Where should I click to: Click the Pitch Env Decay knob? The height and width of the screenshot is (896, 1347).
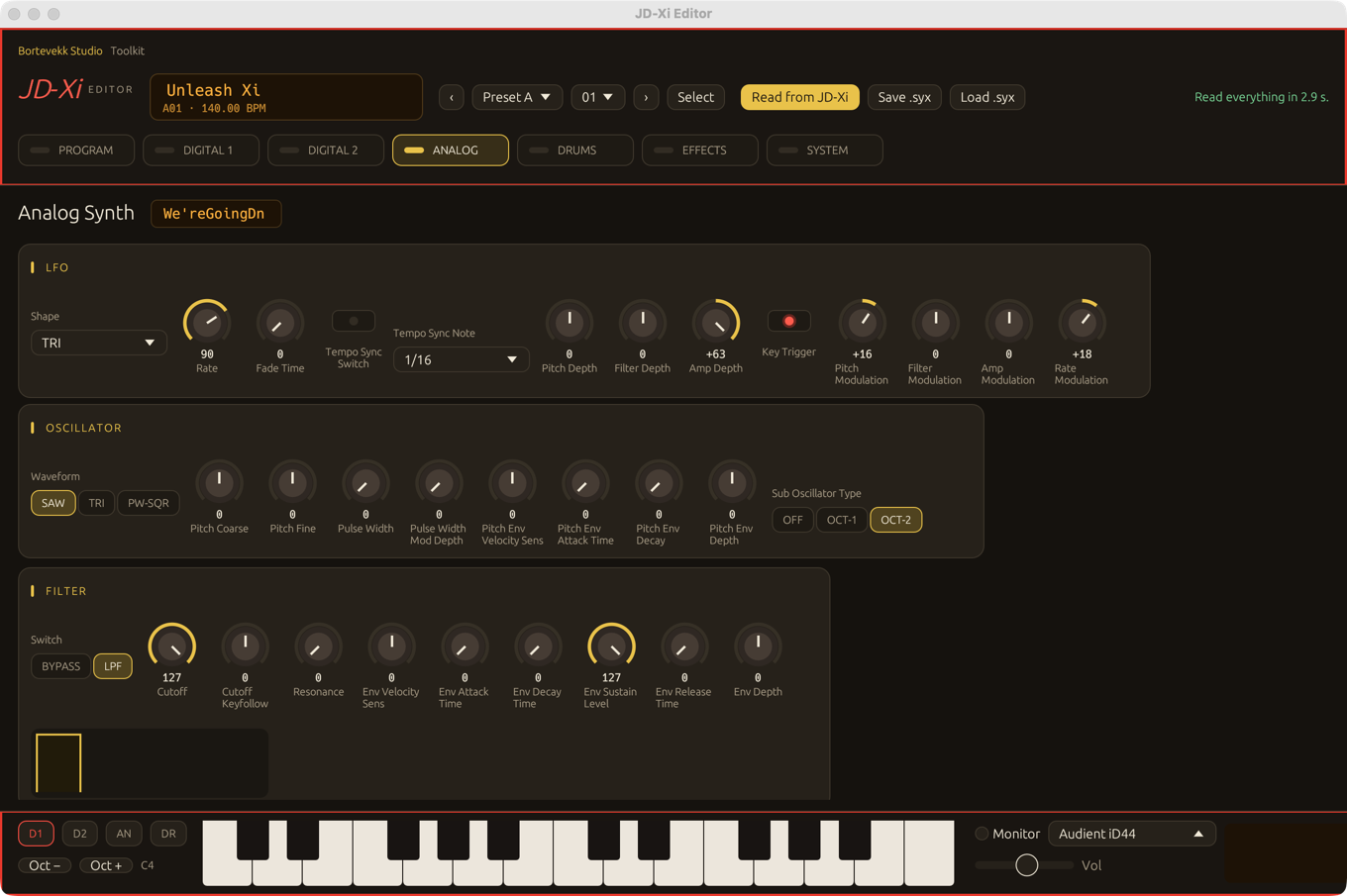659,483
